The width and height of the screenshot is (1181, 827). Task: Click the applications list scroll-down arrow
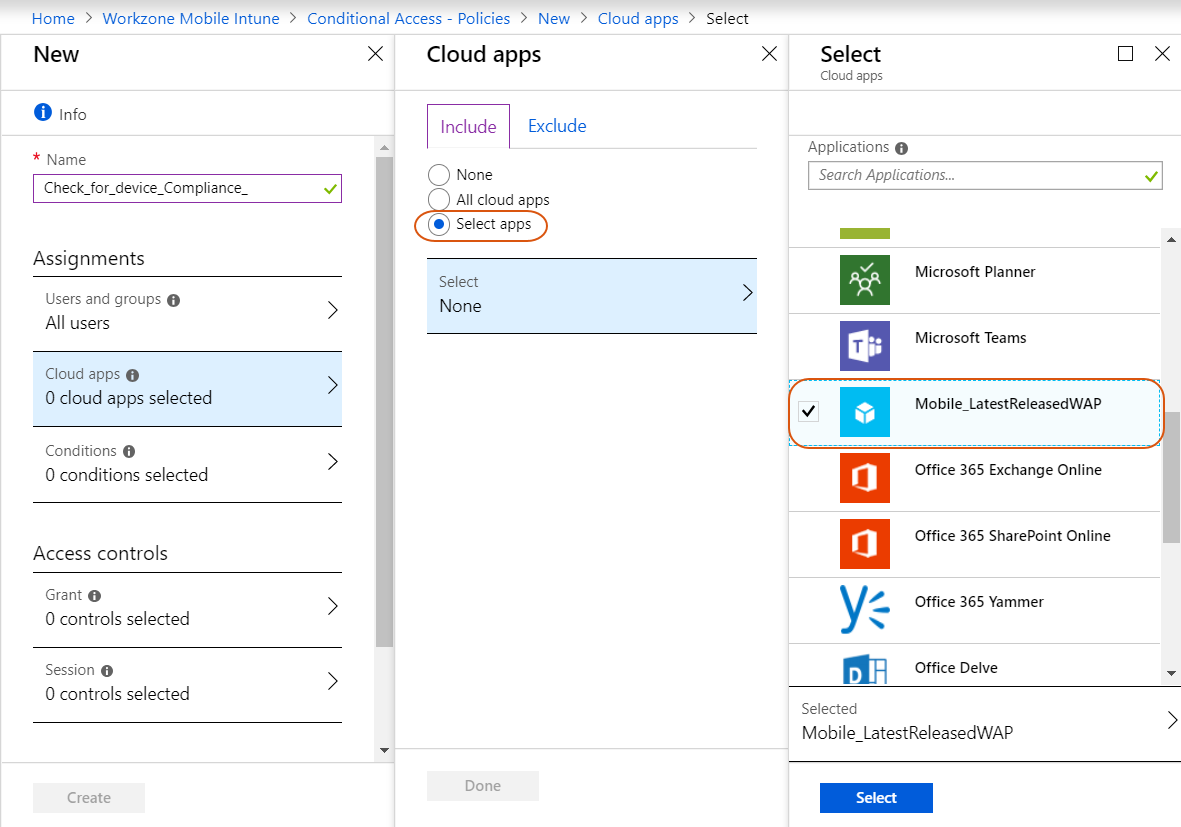click(1171, 673)
